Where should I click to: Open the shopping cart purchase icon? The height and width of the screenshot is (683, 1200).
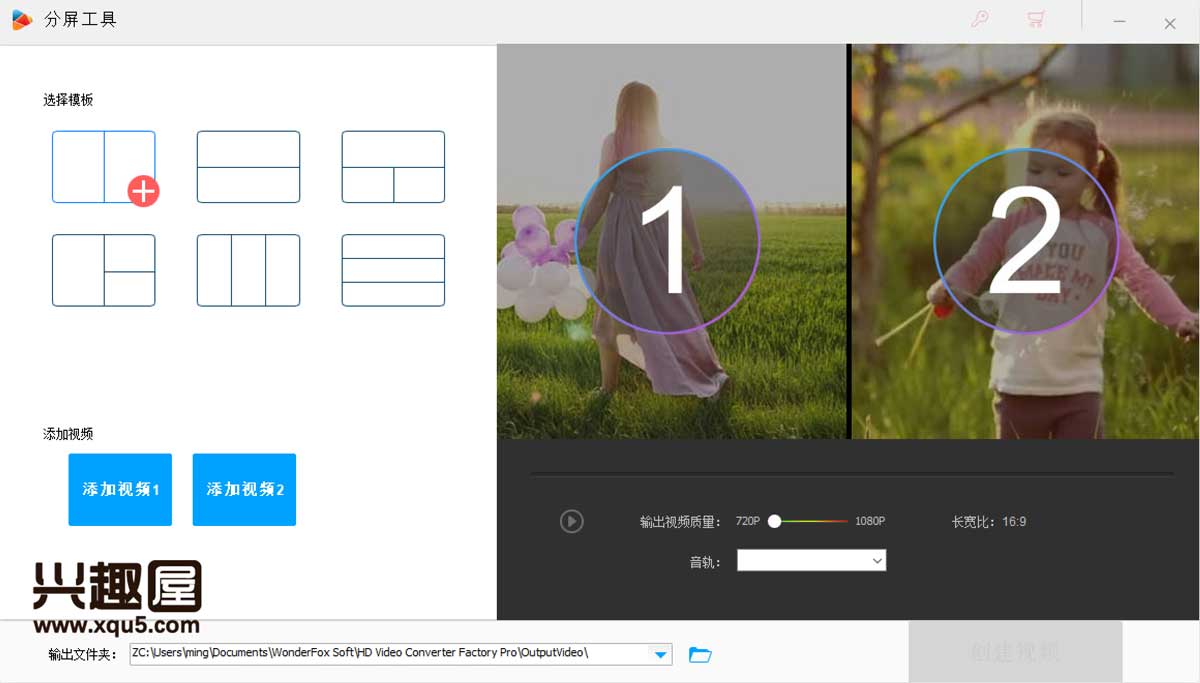point(1036,19)
